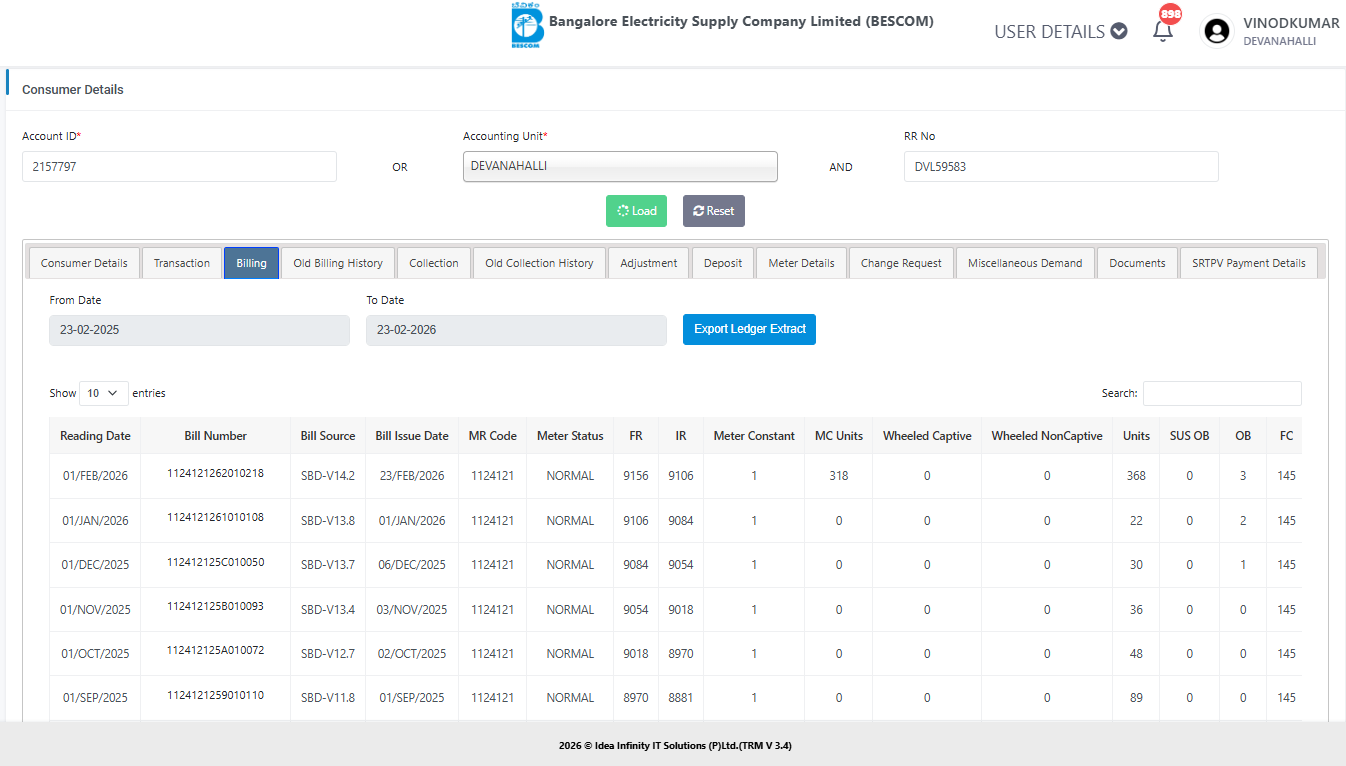Focus the table Search box
The width and height of the screenshot is (1346, 766).
click(x=1222, y=393)
